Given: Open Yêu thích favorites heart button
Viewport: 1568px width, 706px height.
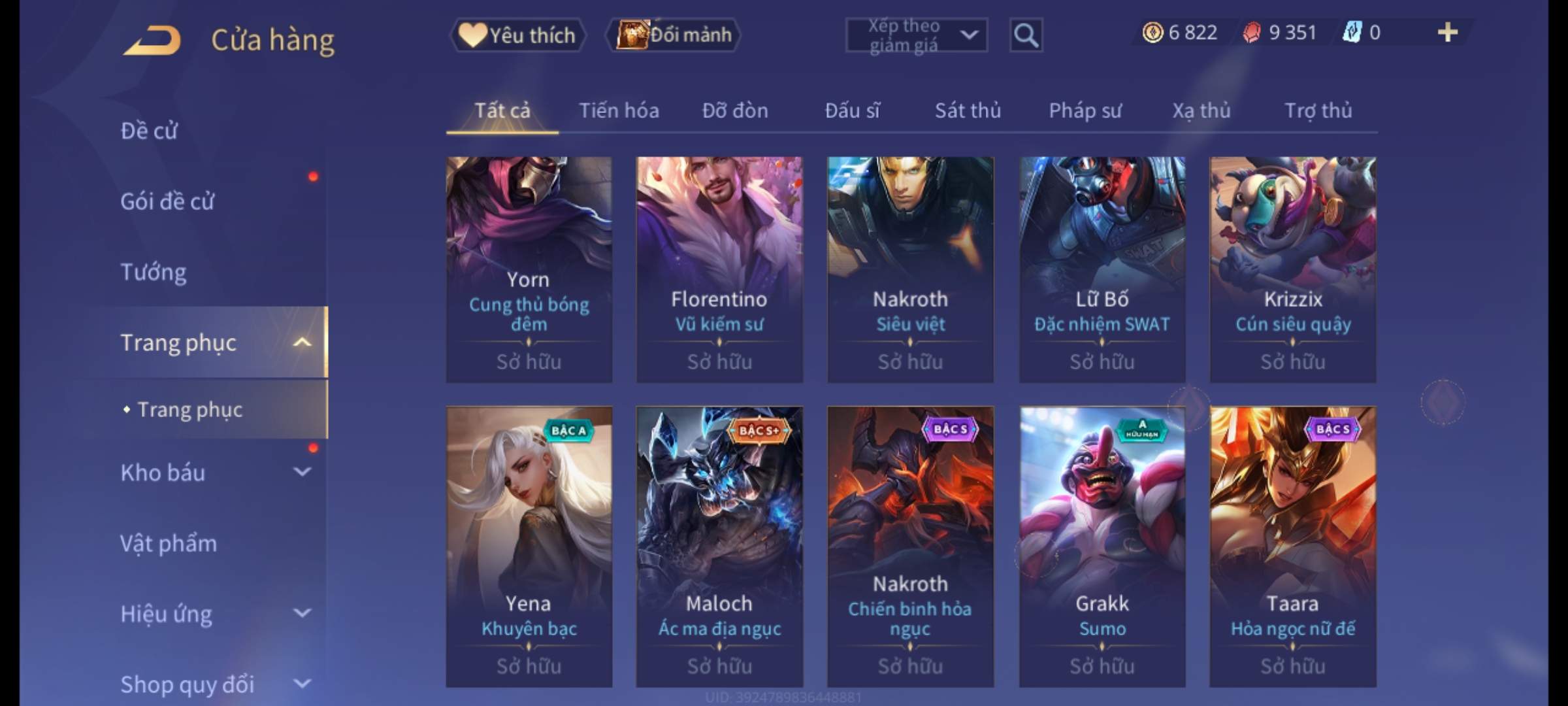Looking at the screenshot, I should 517,35.
